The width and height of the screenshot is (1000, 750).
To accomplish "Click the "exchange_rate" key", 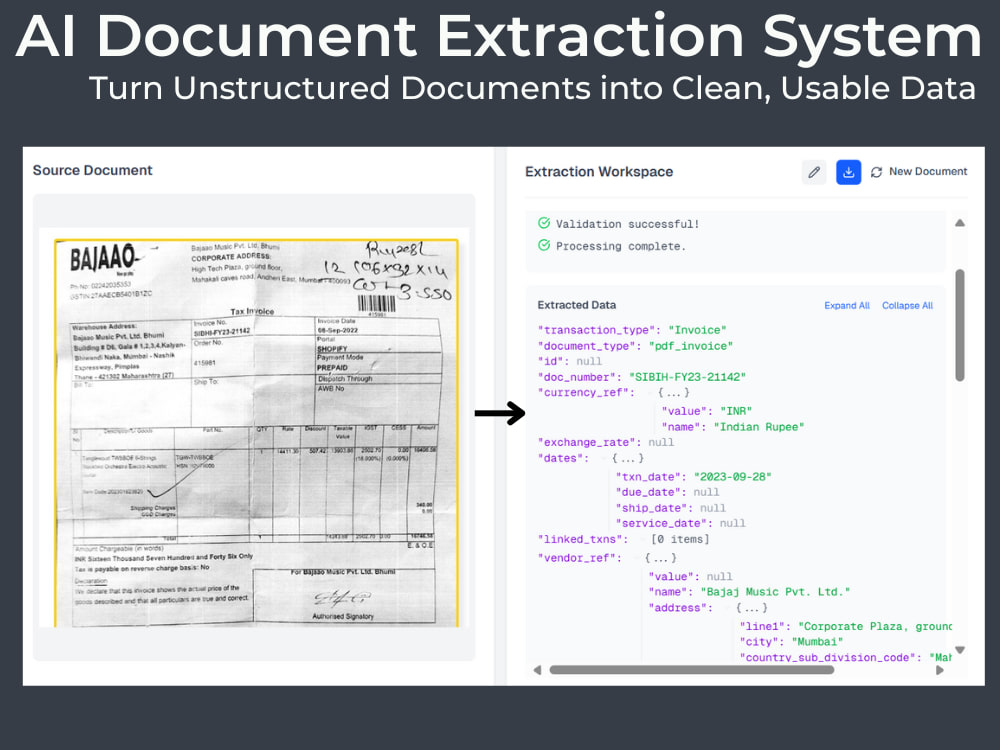I will click(x=589, y=442).
